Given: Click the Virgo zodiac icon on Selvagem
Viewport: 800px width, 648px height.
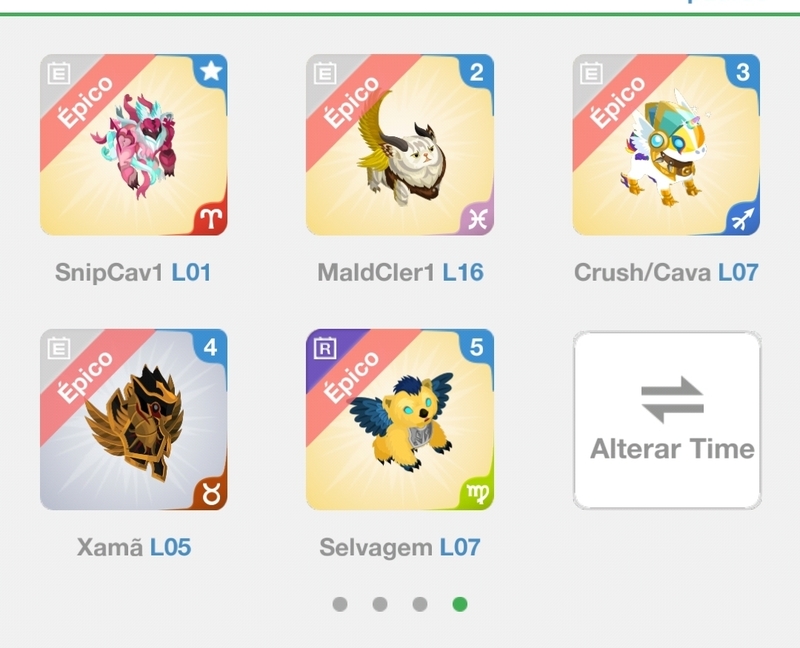Looking at the screenshot, I should pos(478,493).
